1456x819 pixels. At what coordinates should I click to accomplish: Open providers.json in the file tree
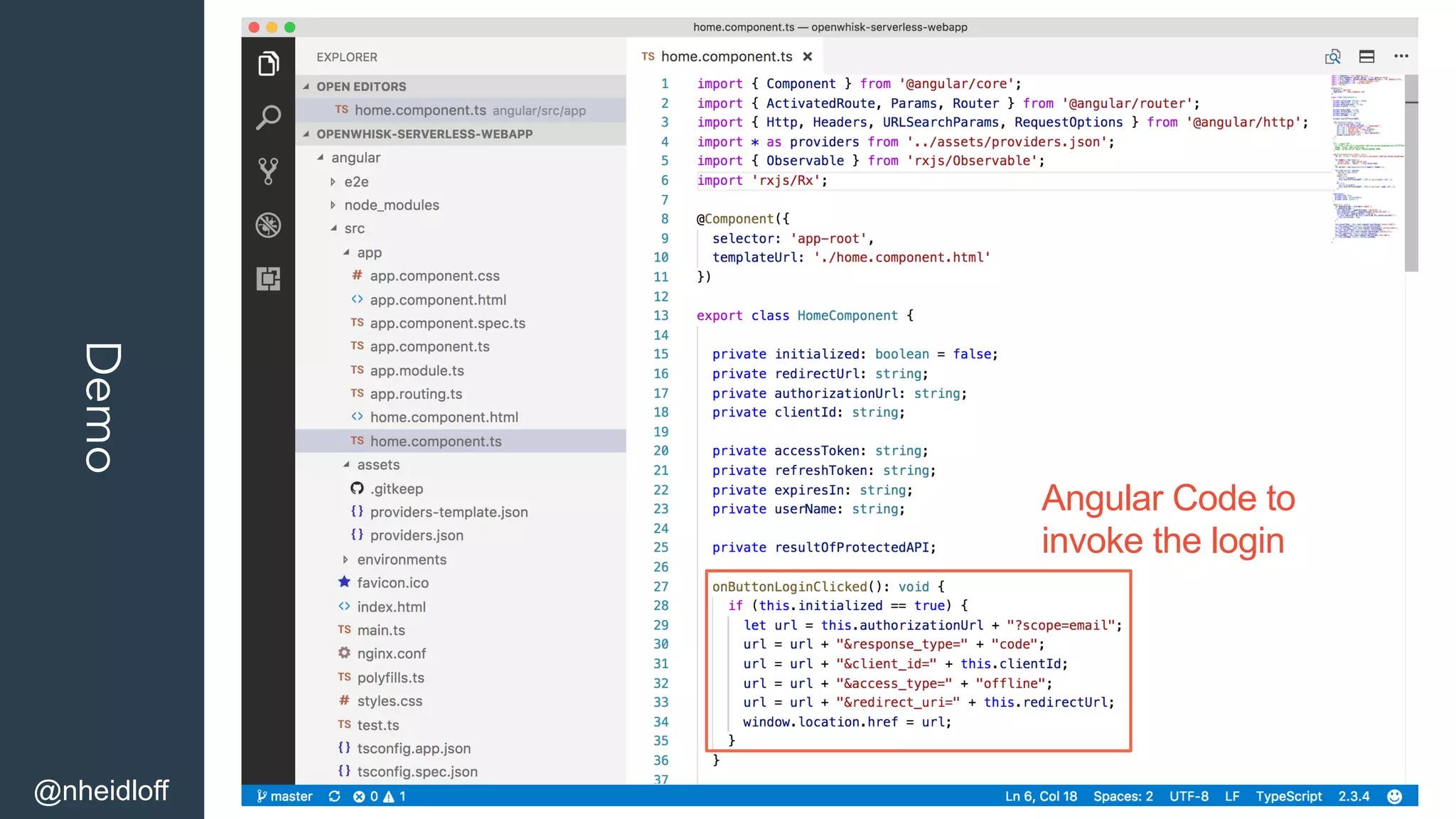[416, 535]
